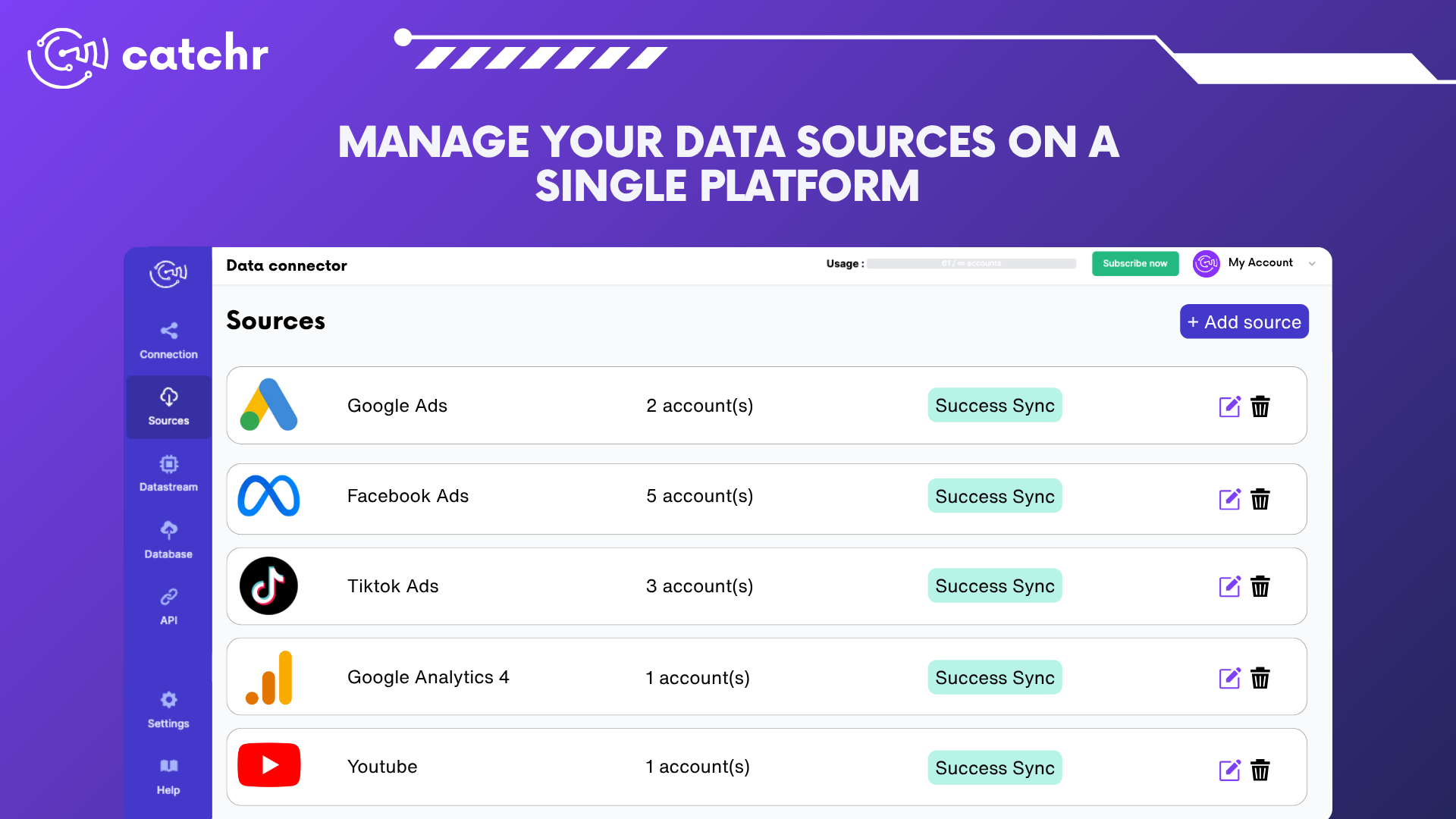The height and width of the screenshot is (819, 1456).
Task: Edit the Google Analytics 4 source
Action: (x=1229, y=678)
